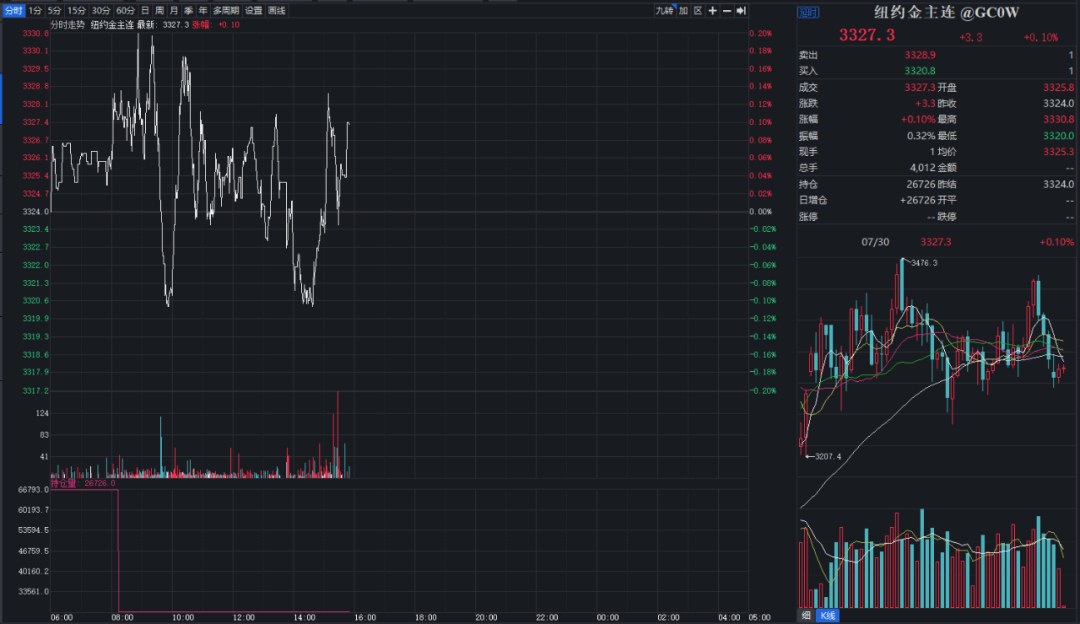This screenshot has width=1080, height=624.
Task: Toggle the K线 mini chart view
Action: (x=827, y=615)
